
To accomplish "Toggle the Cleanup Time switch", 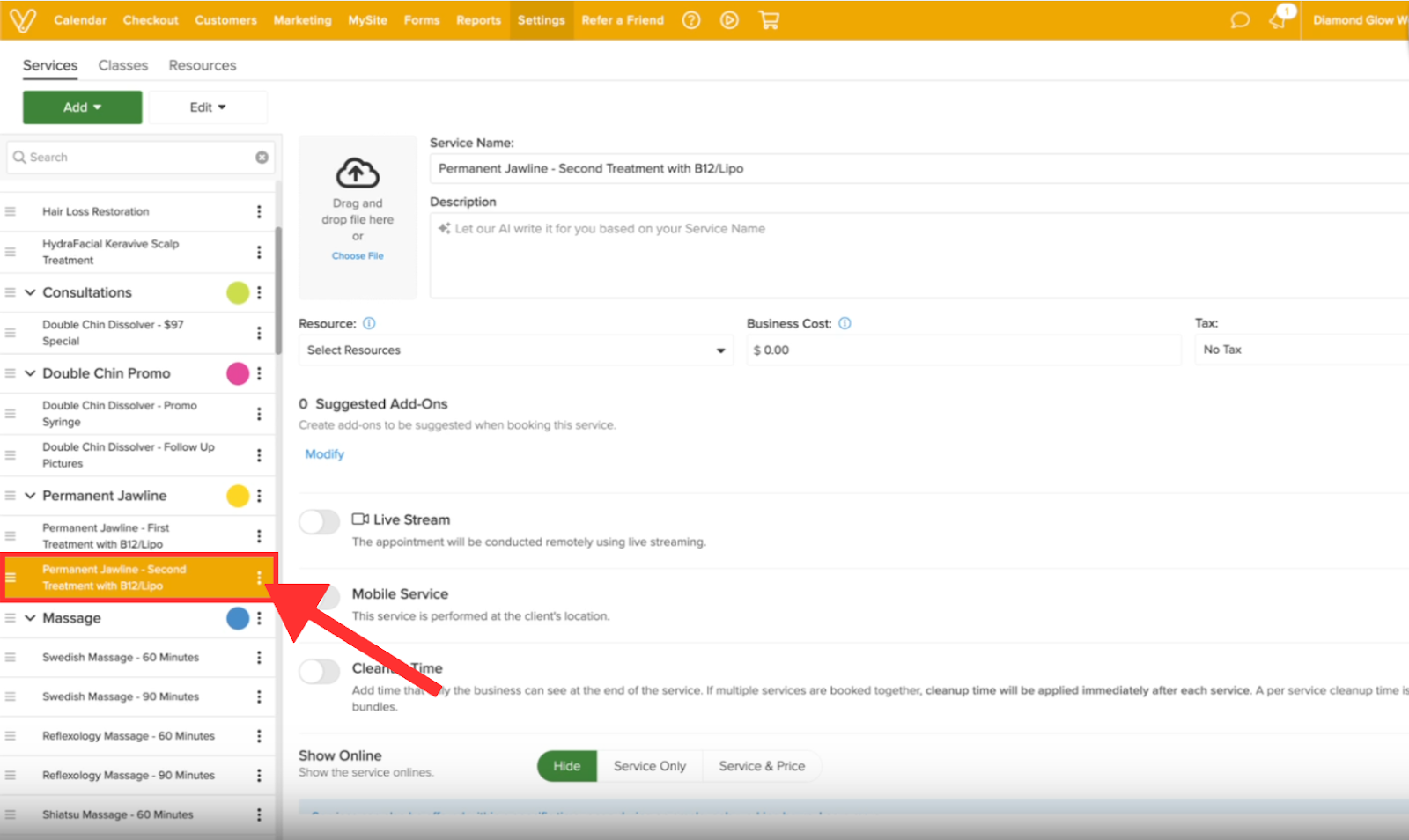I will pos(319,672).
